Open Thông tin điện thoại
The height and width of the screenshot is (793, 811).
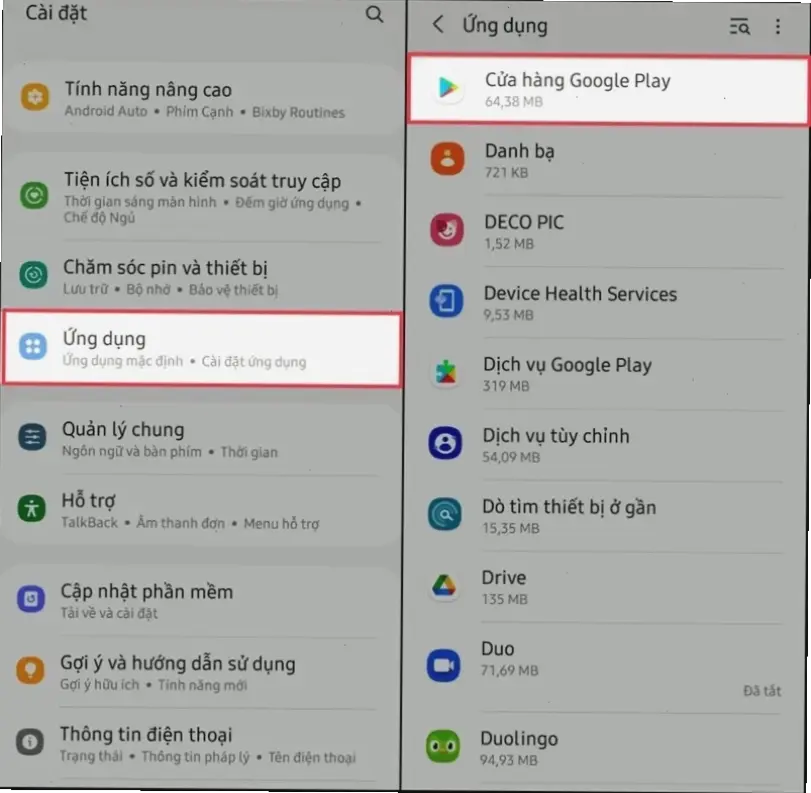click(199, 744)
